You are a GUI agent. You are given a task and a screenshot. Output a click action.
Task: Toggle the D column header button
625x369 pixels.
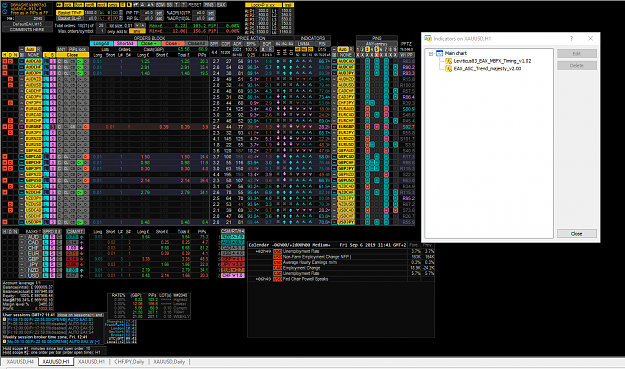click(x=10, y=55)
